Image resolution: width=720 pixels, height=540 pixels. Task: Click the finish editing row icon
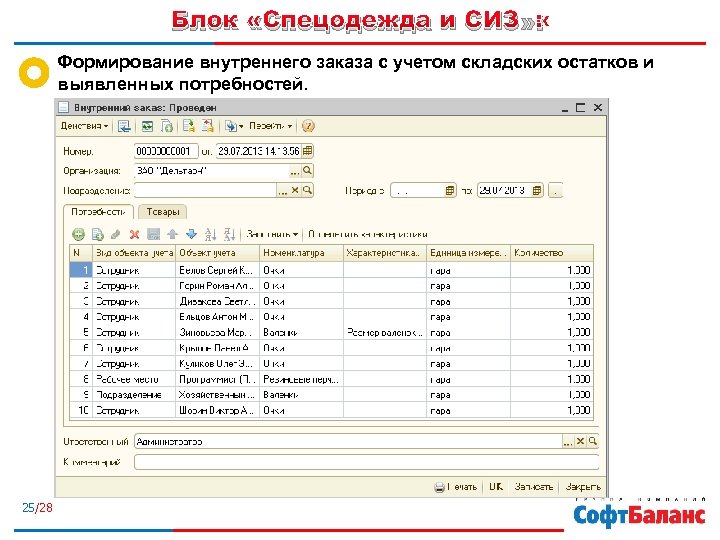click(x=153, y=235)
